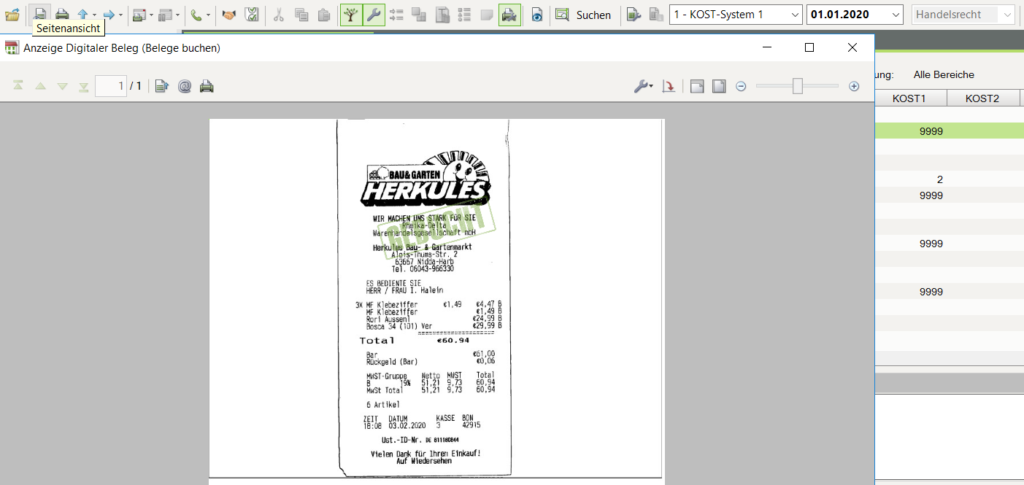Toggle the tree view toolbar button
The height and width of the screenshot is (485, 1024).
(x=351, y=14)
